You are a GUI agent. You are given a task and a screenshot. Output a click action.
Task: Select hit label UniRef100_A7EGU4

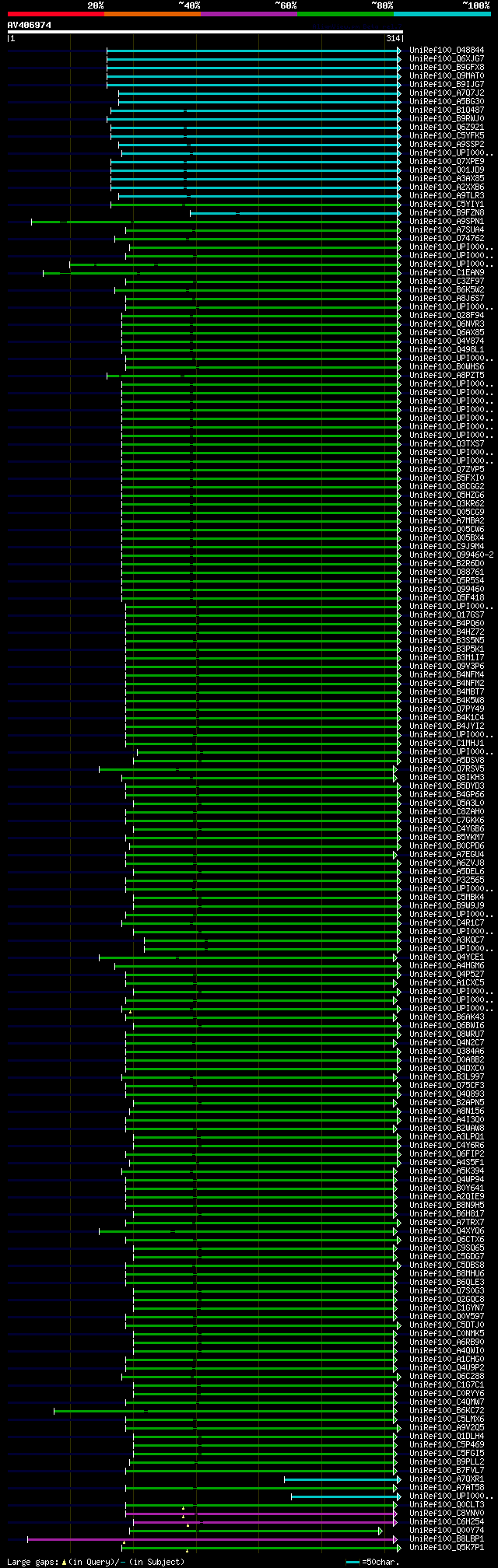point(447,854)
